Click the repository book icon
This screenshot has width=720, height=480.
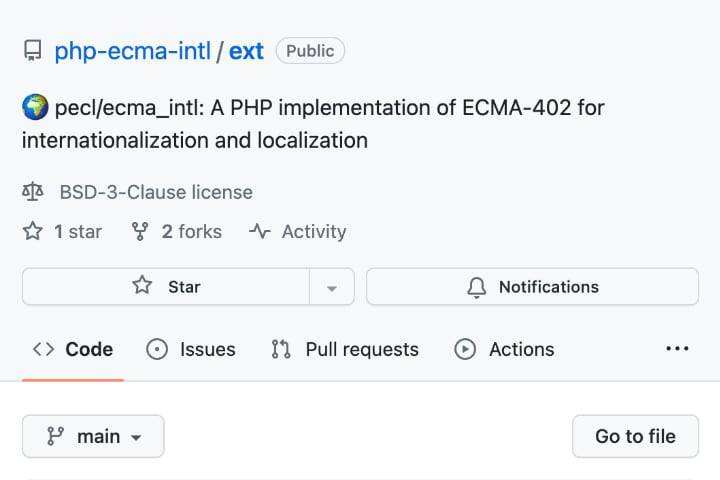[x=33, y=50]
